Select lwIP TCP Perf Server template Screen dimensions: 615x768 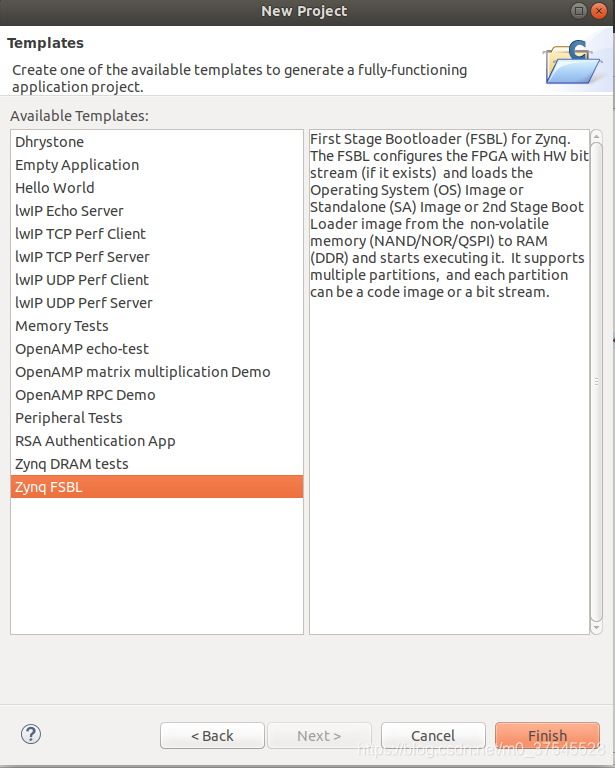tap(157, 257)
